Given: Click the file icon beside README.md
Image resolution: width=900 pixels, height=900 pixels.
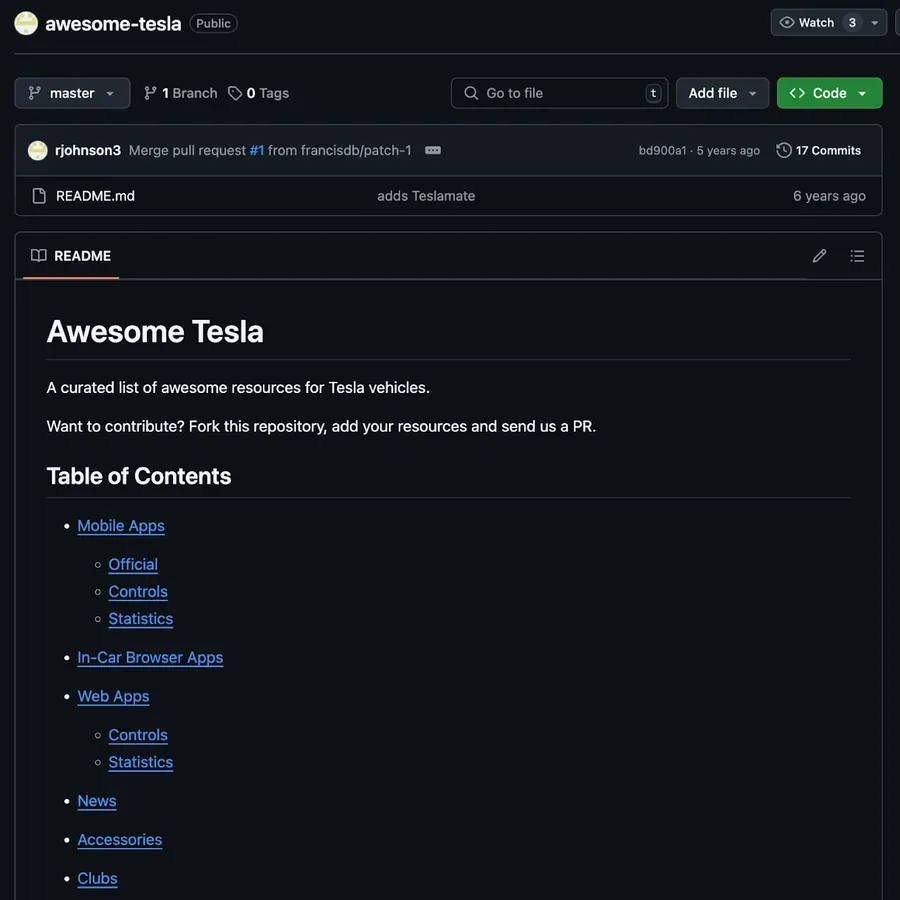Looking at the screenshot, I should 39,196.
